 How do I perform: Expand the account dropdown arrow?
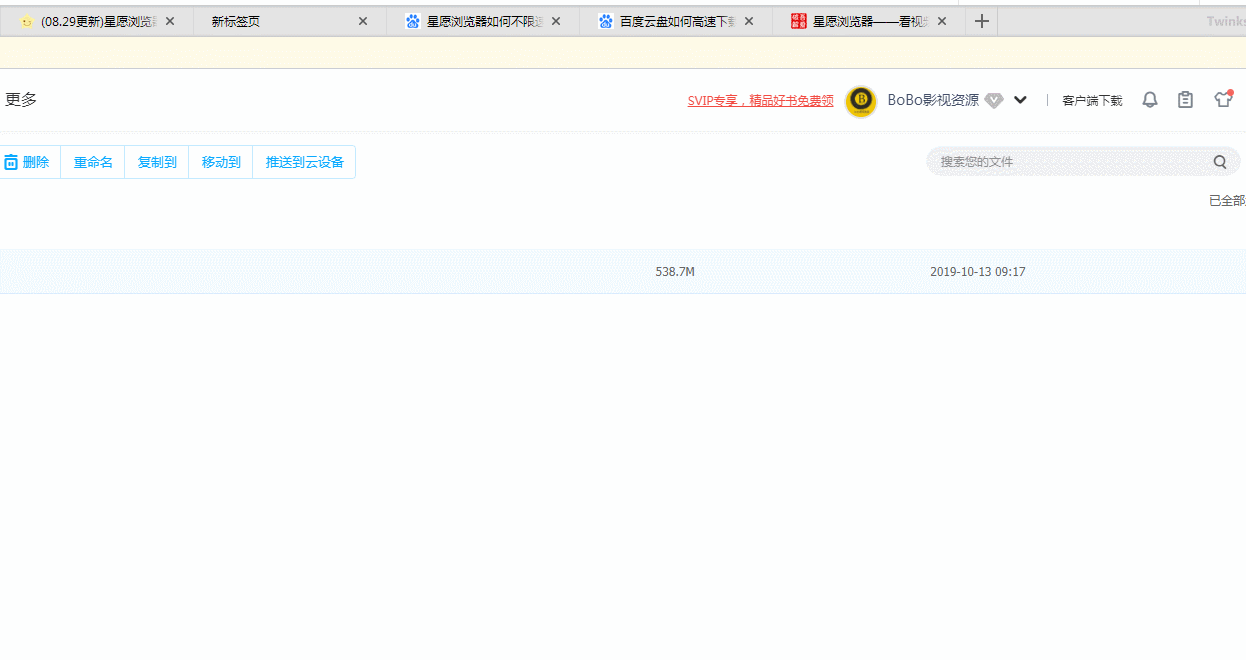(1020, 100)
